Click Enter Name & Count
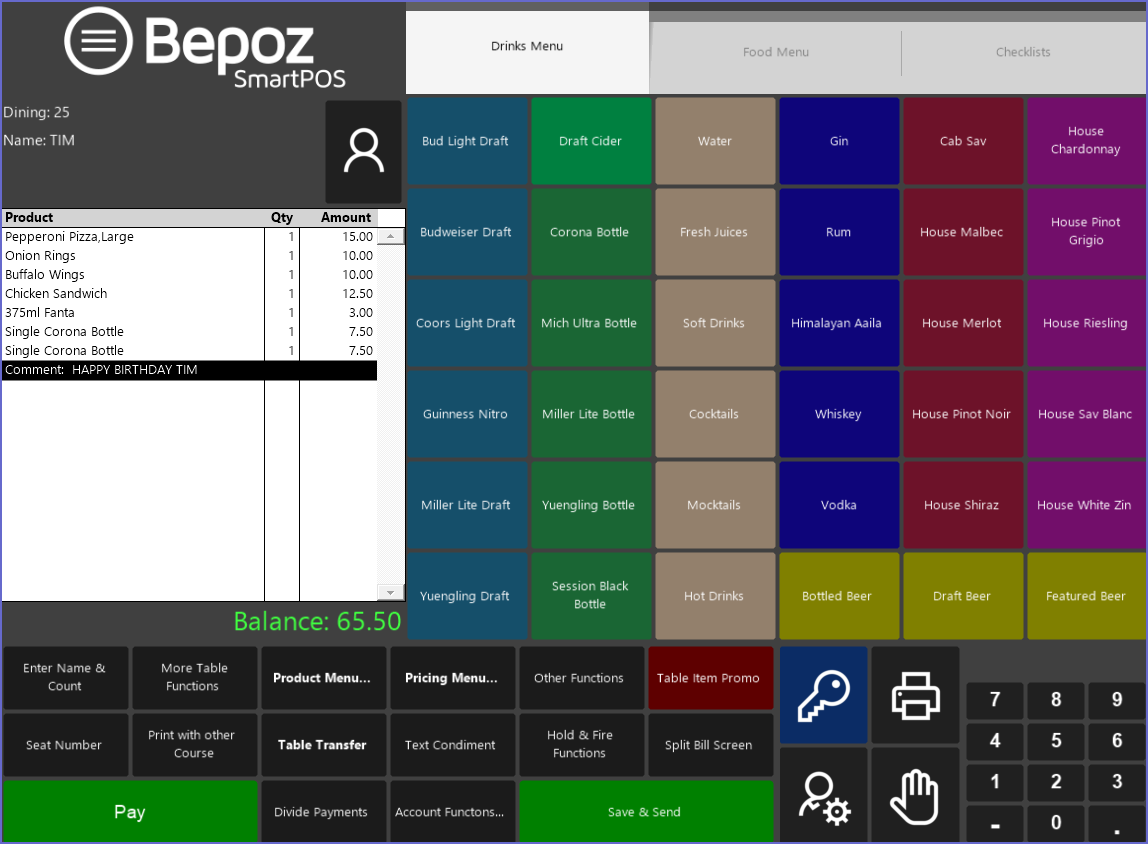This screenshot has height=844, width=1148. pyautogui.click(x=65, y=678)
